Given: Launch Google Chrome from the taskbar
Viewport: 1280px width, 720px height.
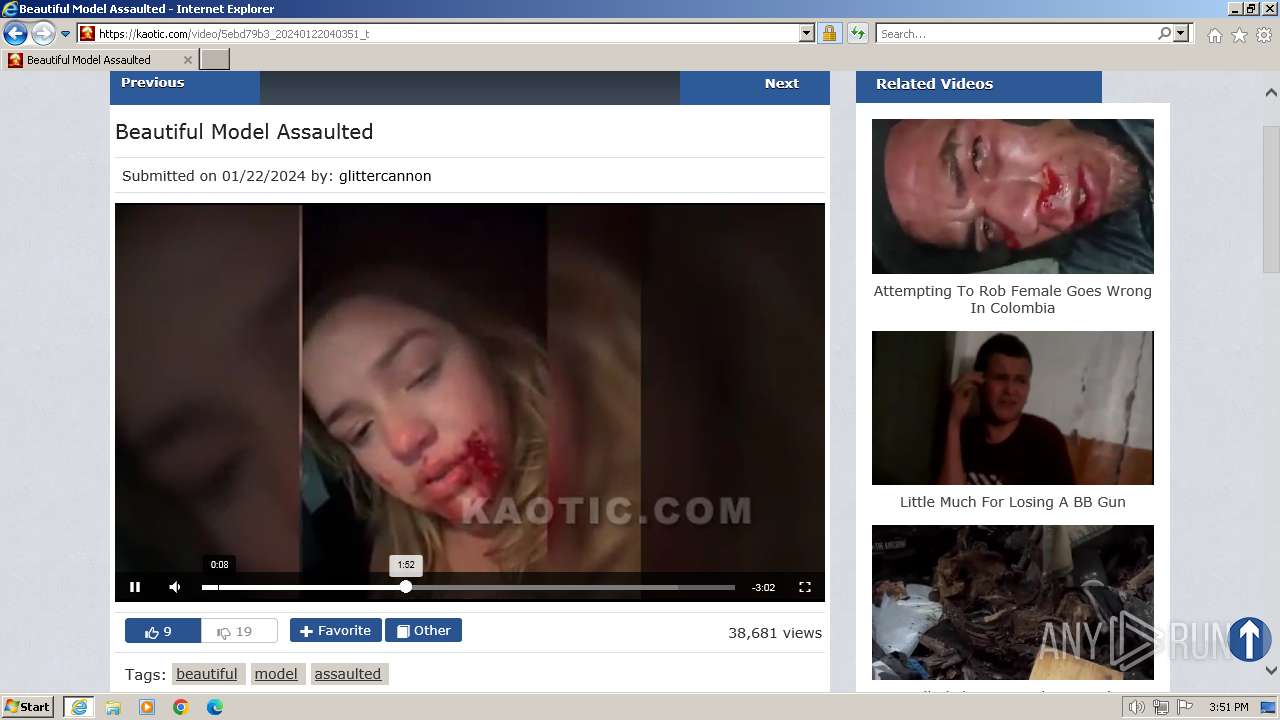Looking at the screenshot, I should click(x=181, y=707).
